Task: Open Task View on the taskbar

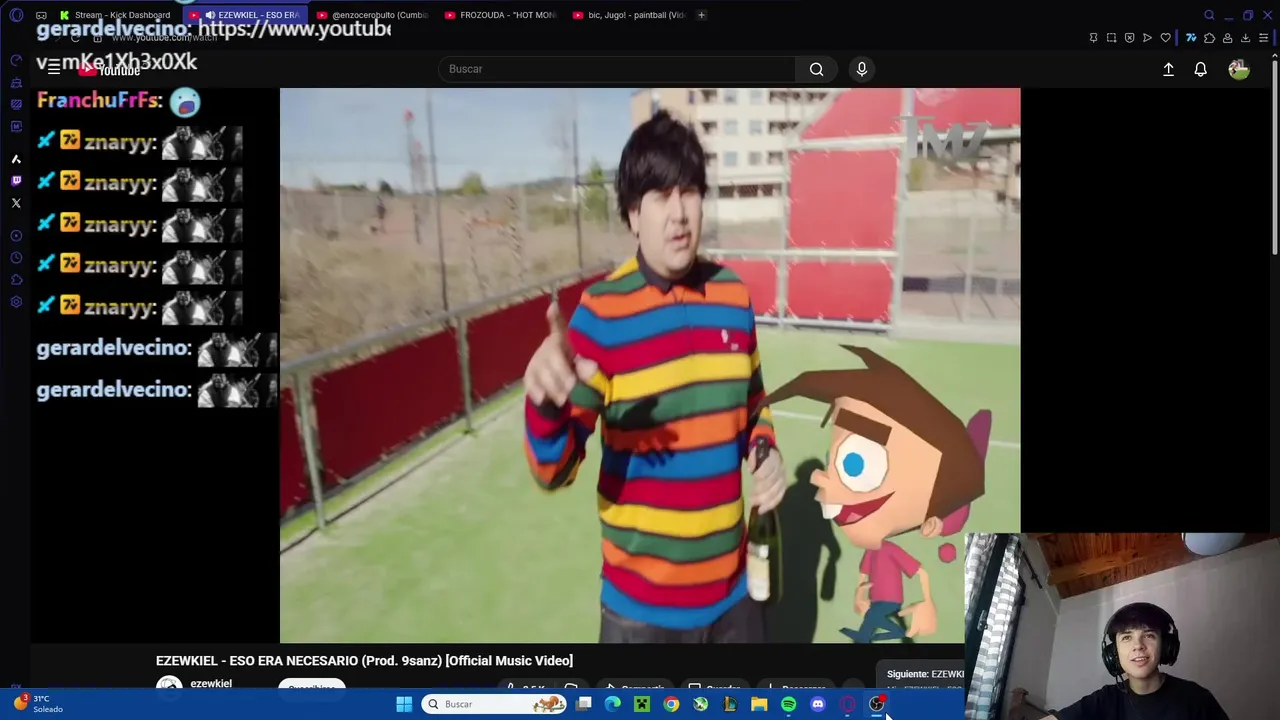Action: (584, 704)
